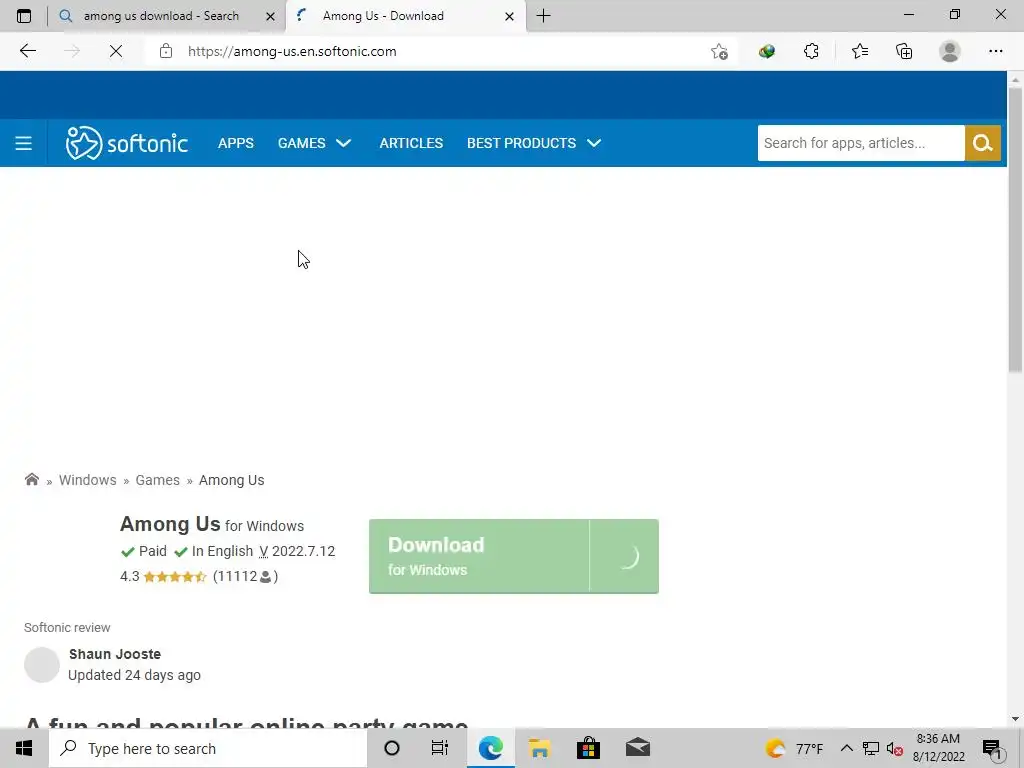This screenshot has width=1024, height=768.
Task: Open the Windows breadcrumb link
Action: [x=88, y=480]
